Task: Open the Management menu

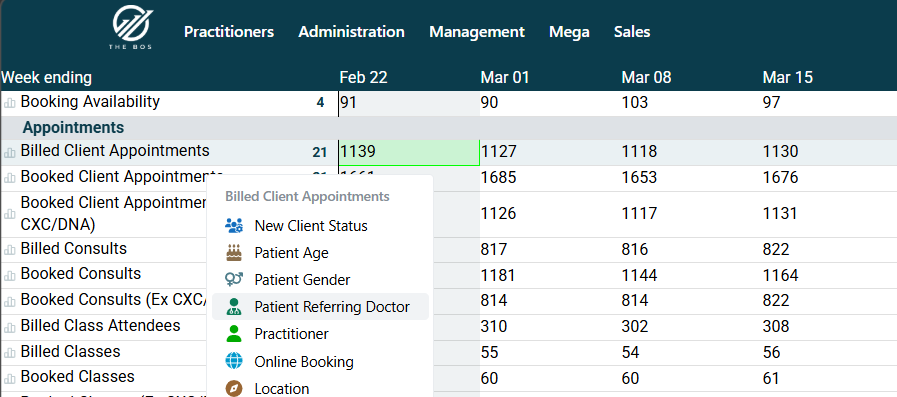Action: [477, 32]
